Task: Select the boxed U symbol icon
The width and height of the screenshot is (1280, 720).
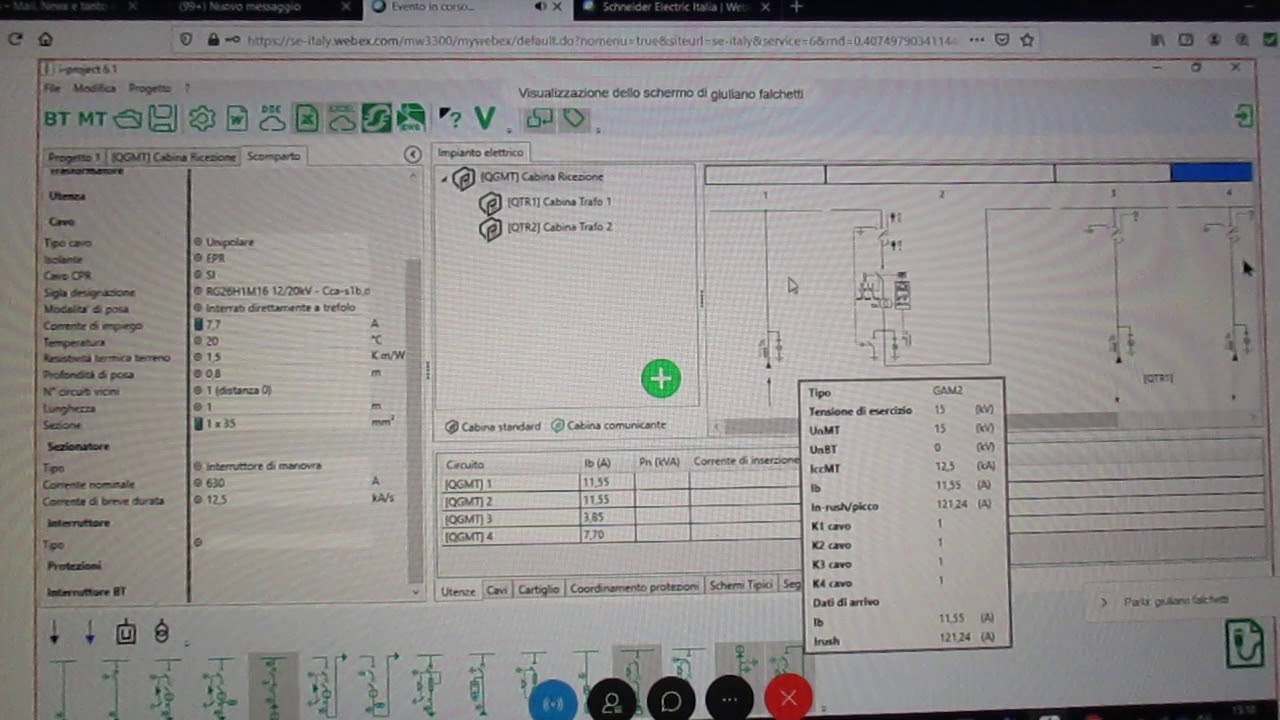Action: 125,632
